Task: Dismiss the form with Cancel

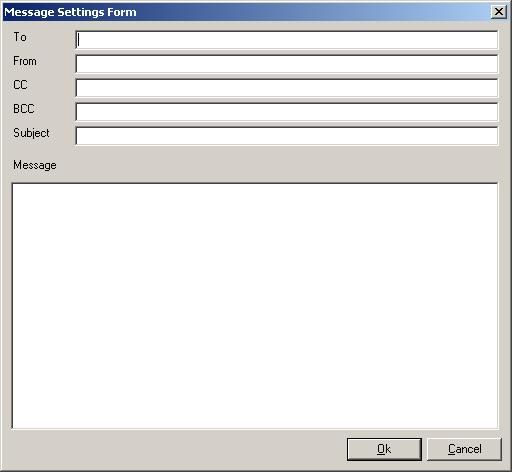Action: pos(464,449)
